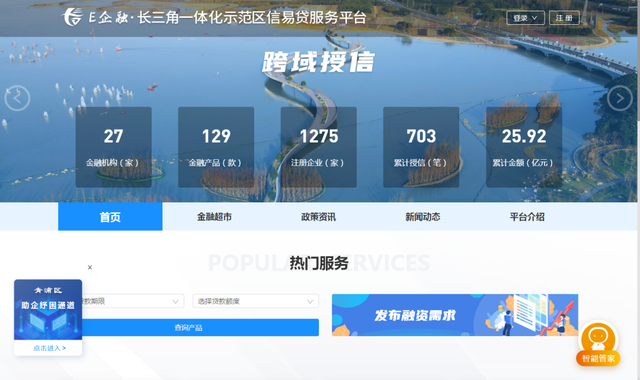The width and height of the screenshot is (640, 380).
Task: Open the 金融超市 tab
Action: pyautogui.click(x=214, y=217)
